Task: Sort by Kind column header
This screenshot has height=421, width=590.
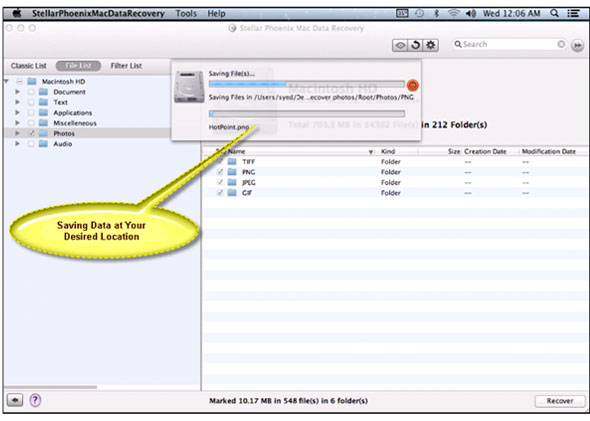Action: [x=388, y=151]
